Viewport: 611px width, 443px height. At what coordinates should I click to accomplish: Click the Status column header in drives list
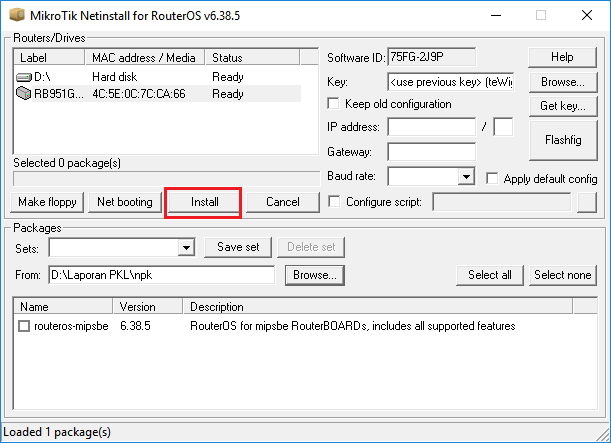[x=253, y=57]
